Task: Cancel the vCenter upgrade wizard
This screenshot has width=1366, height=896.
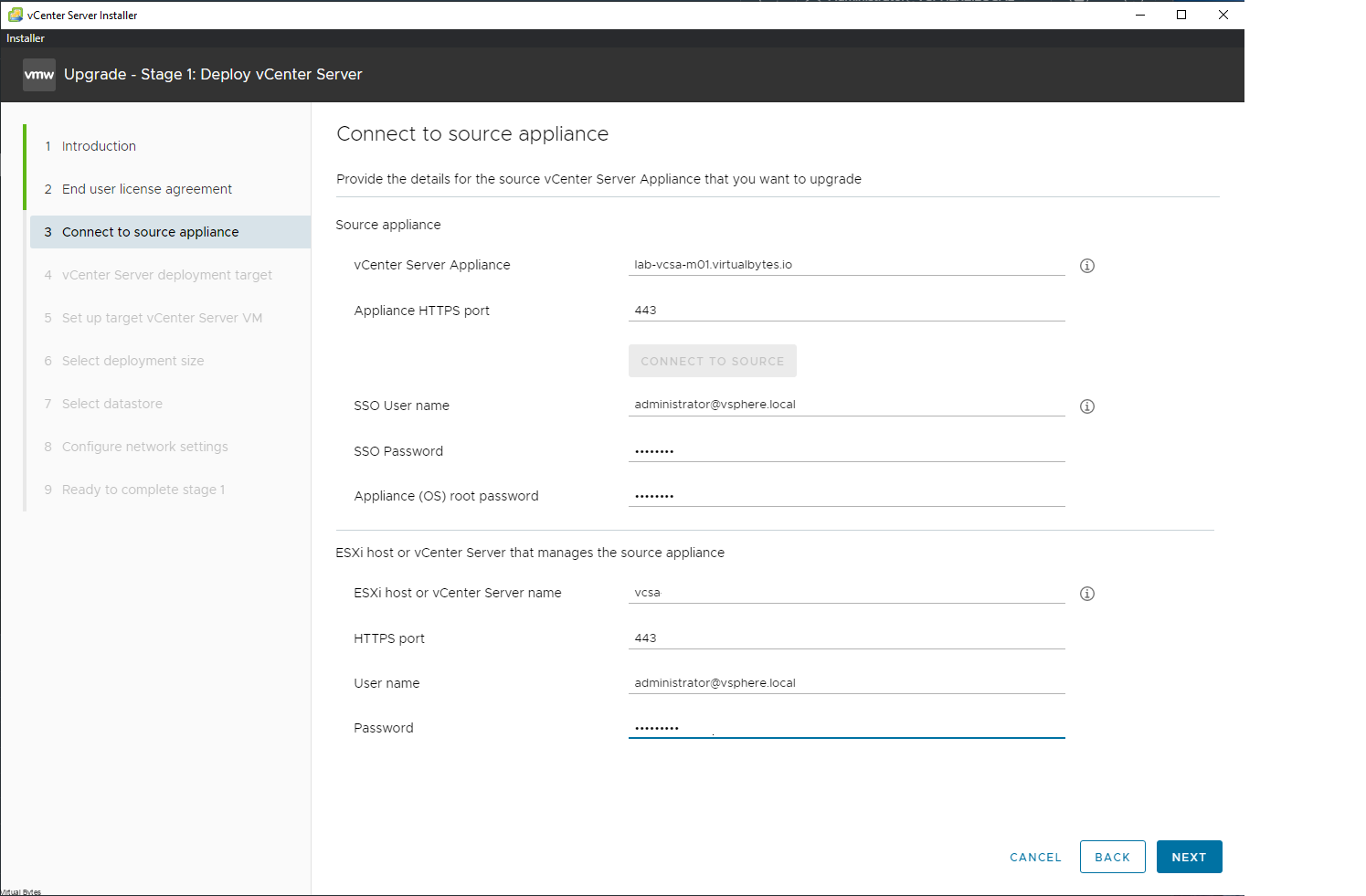Action: pos(1035,857)
